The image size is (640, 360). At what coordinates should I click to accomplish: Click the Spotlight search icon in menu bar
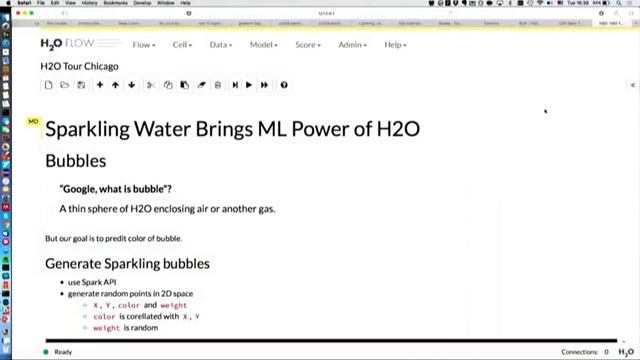pos(619,3)
